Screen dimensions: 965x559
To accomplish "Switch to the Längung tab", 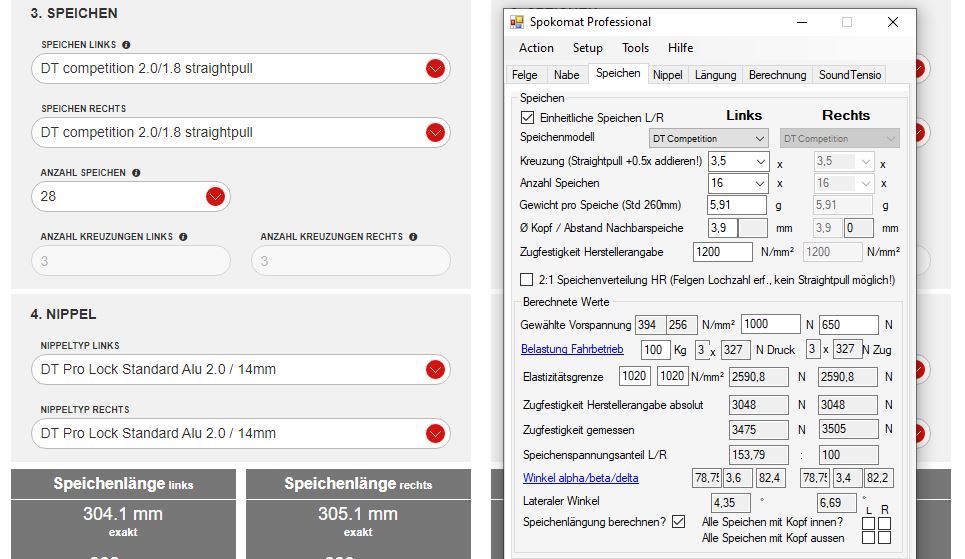I will 715,75.
